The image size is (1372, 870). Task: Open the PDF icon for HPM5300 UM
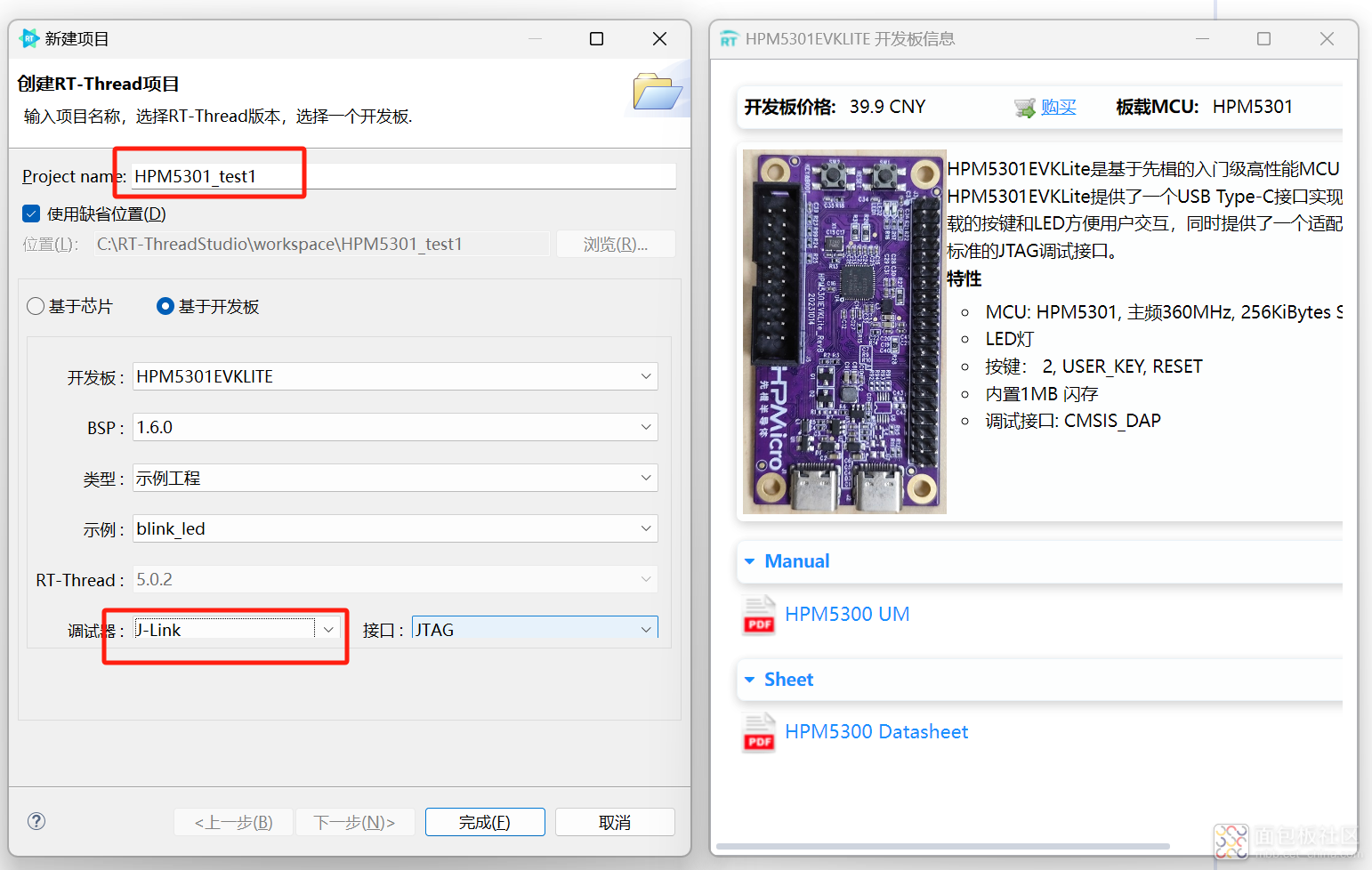[x=759, y=615]
